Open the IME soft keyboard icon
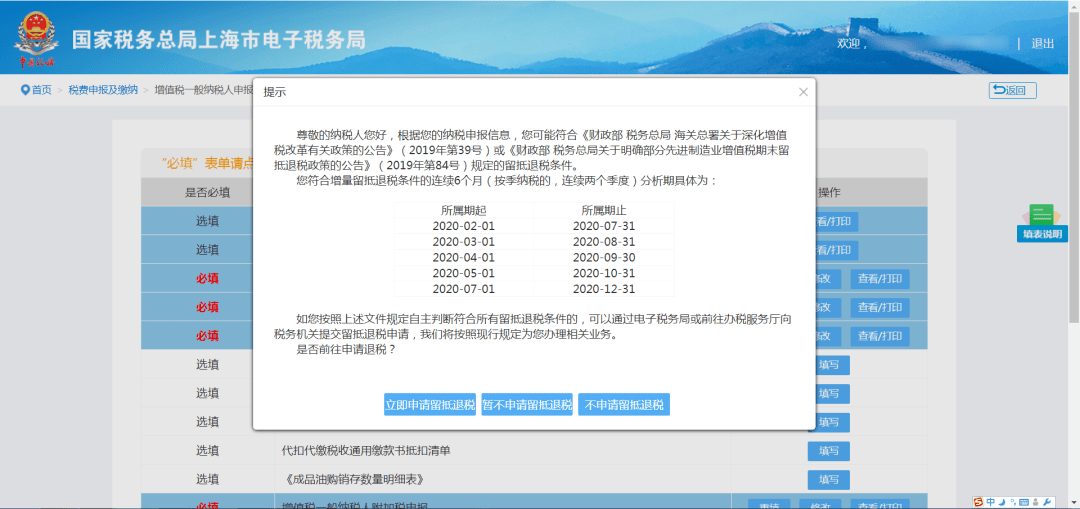 pos(1023,501)
